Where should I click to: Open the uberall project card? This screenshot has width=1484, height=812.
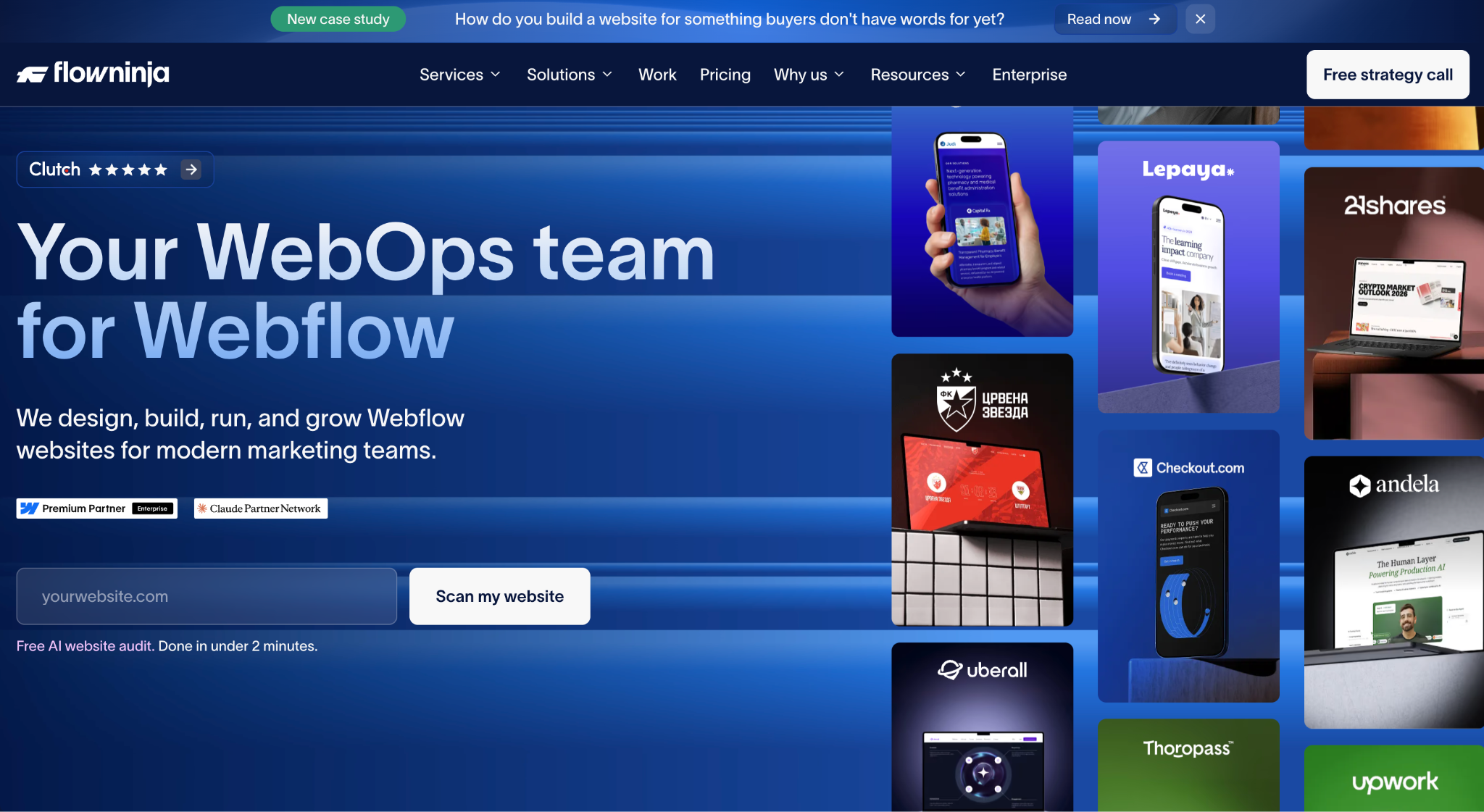pyautogui.click(x=982, y=727)
